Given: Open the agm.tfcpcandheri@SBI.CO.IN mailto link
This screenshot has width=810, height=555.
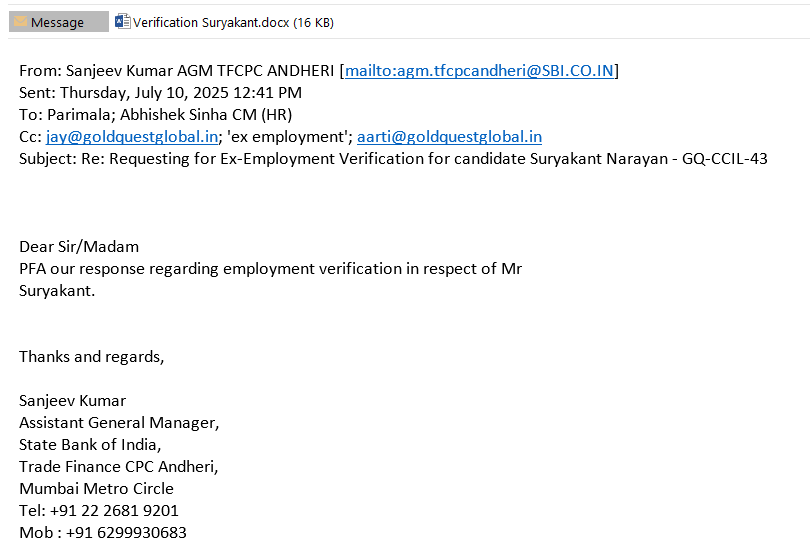Looking at the screenshot, I should click(479, 70).
